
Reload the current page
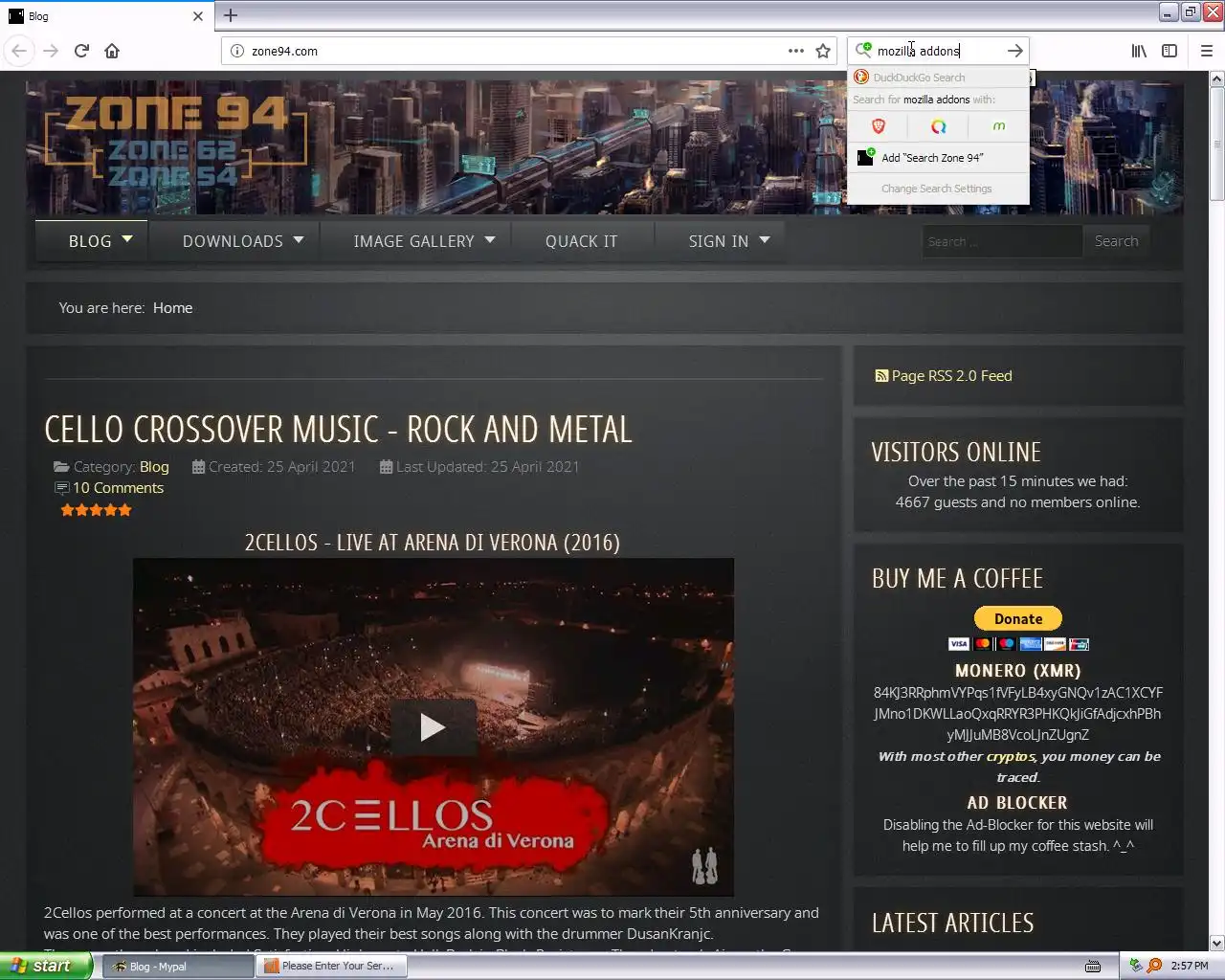[x=81, y=51]
